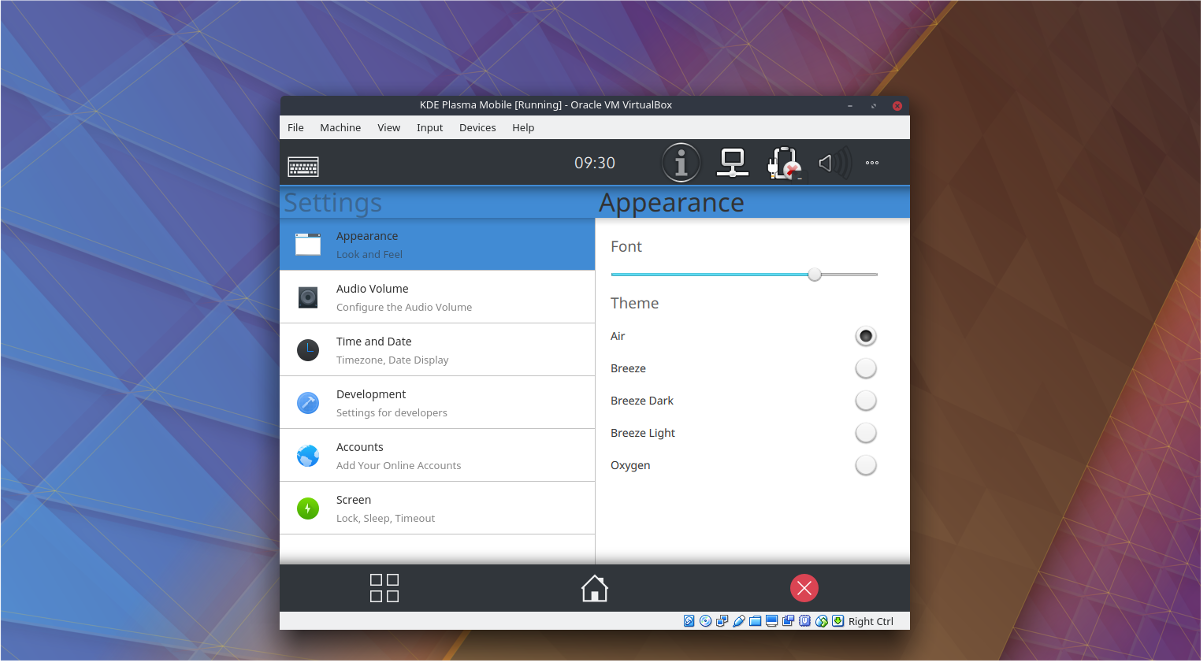Click the Time and Date clock icon
The image size is (1201, 661).
[308, 350]
